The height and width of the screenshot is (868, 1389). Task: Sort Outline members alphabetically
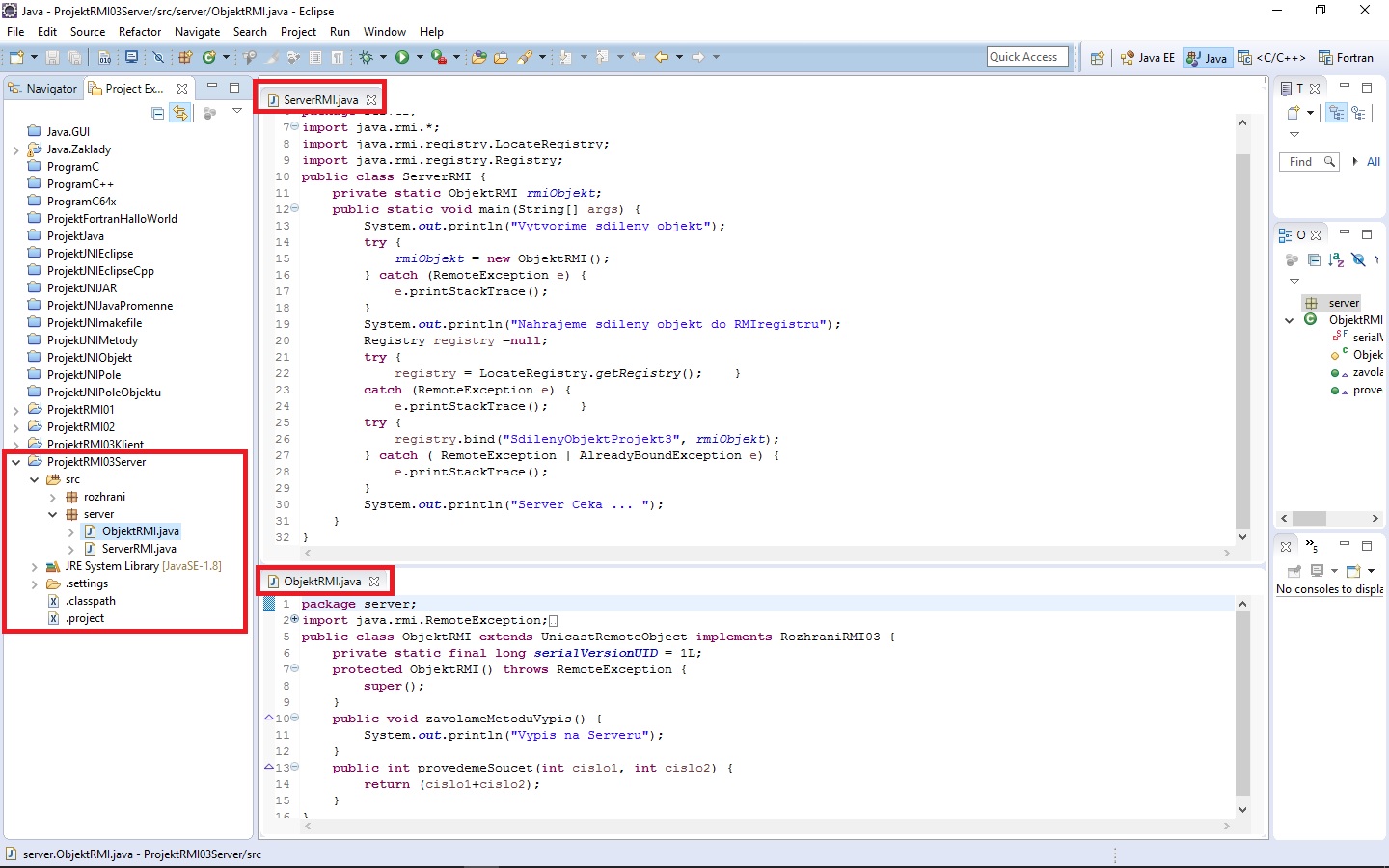(1336, 260)
